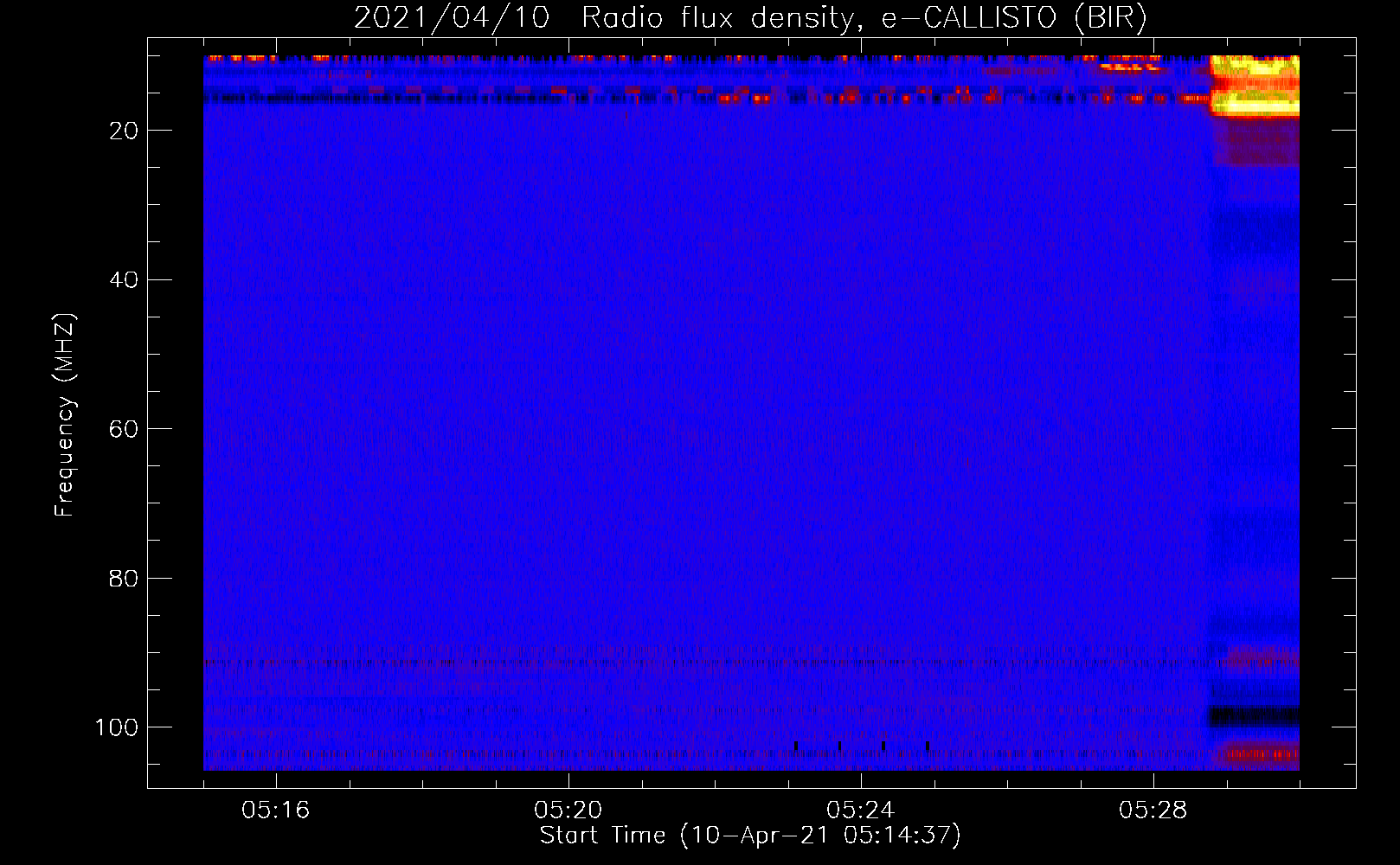
Task: Click the plot title '2021/04/10 Radio flux density, e-CALLISTO (BIR)'
Action: coord(750,17)
